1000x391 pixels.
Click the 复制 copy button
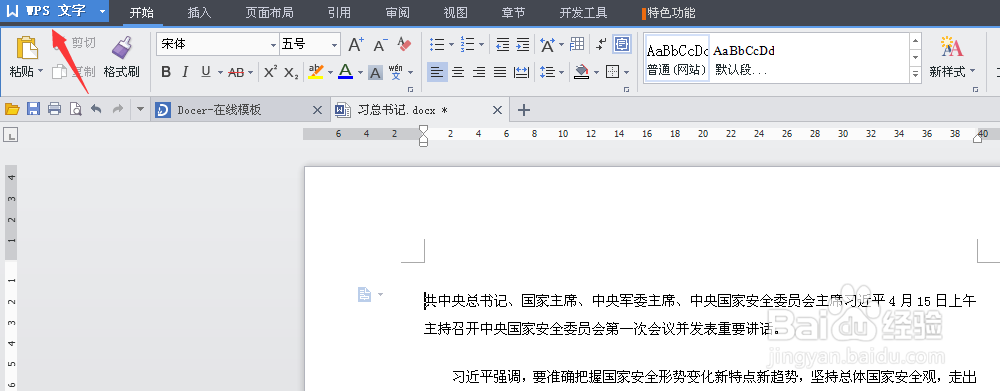(x=75, y=71)
